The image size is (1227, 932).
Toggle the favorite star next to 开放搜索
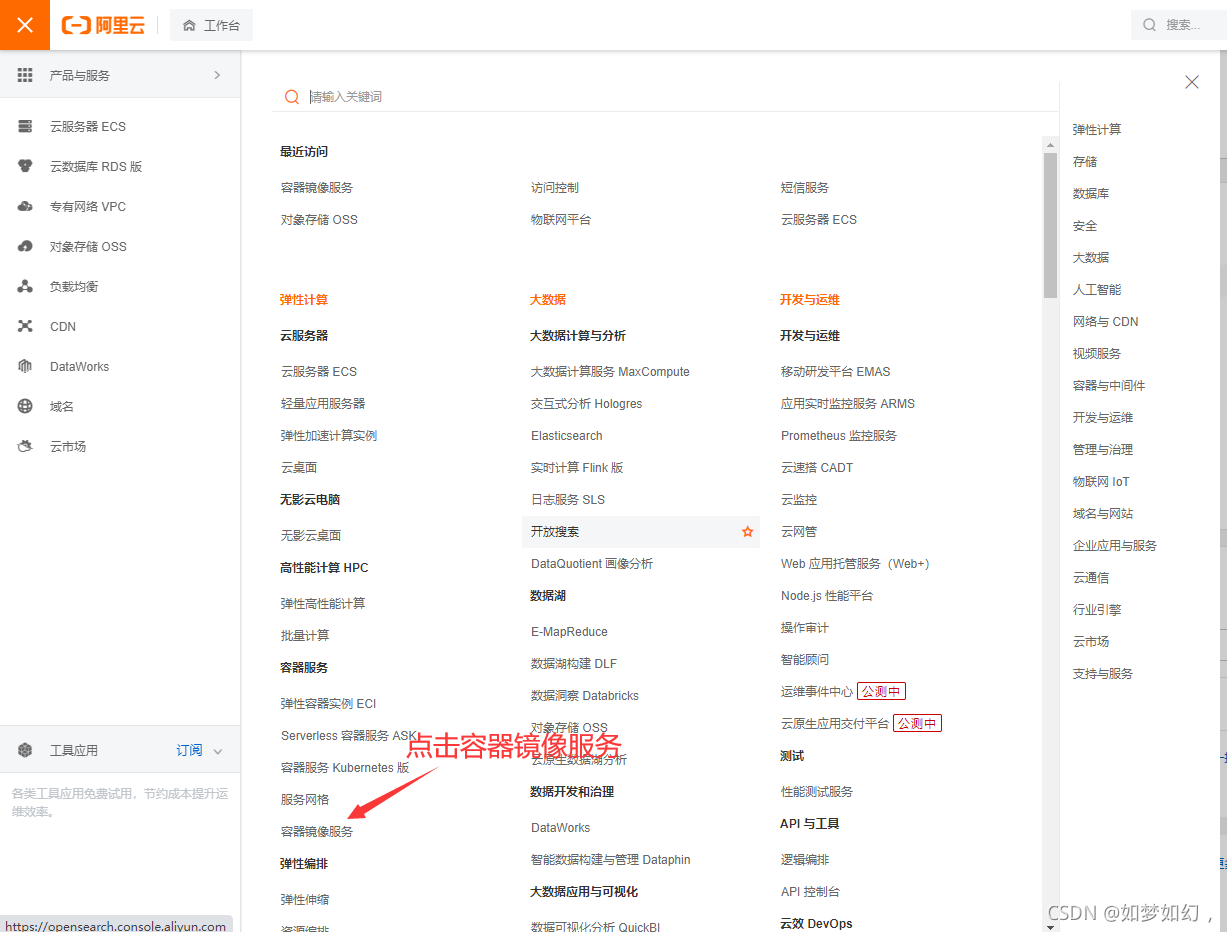[747, 532]
